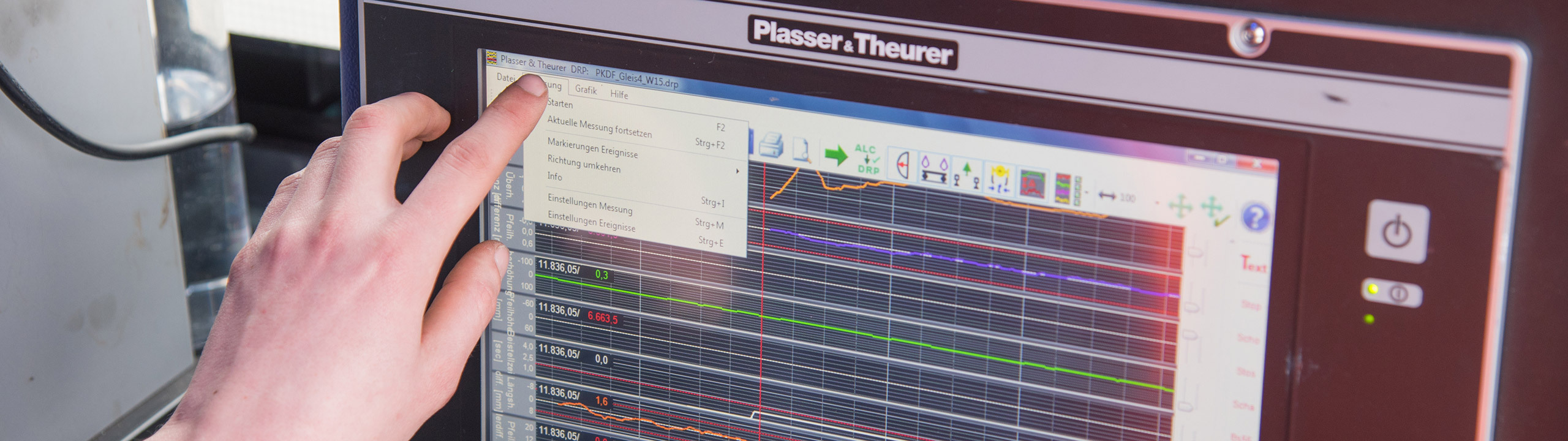Viewport: 1568px width, 441px height.
Task: Open the Hilfe menu
Action: [x=619, y=94]
